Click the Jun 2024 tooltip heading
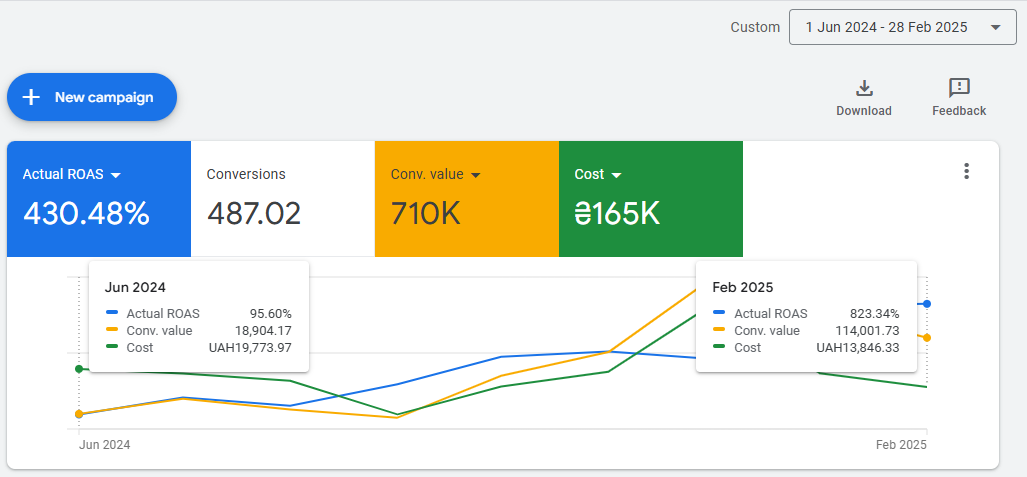This screenshot has height=477, width=1027. click(136, 287)
